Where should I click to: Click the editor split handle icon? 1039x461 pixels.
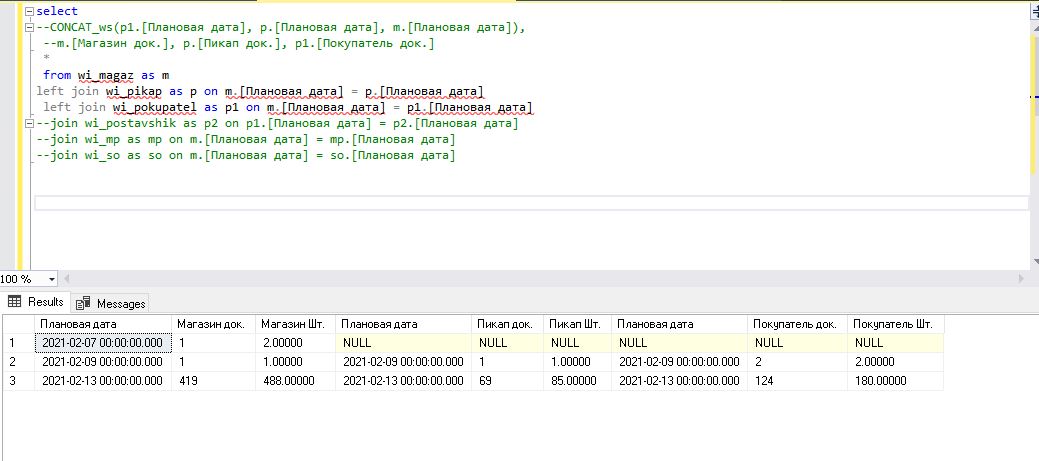(1033, 11)
